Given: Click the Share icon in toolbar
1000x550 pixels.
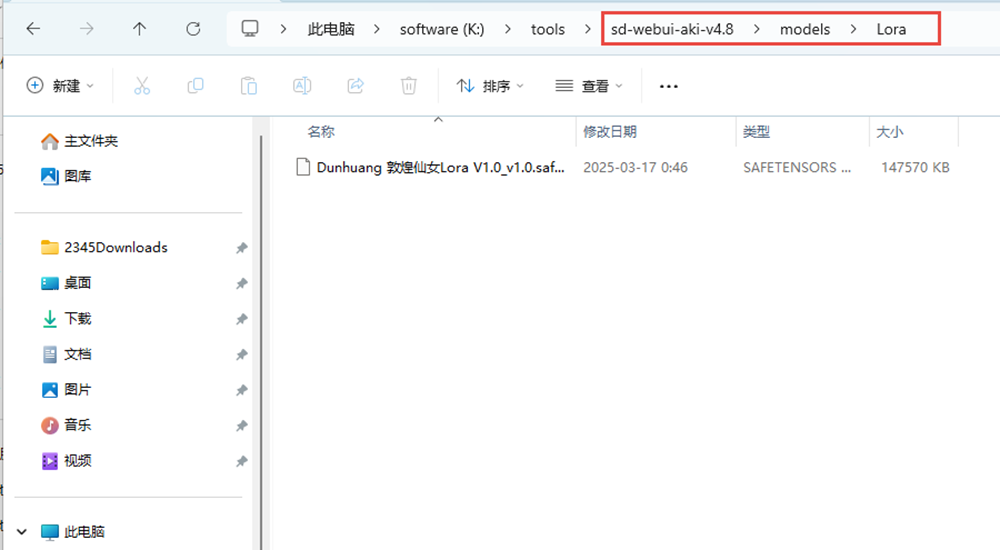Looking at the screenshot, I should [355, 85].
